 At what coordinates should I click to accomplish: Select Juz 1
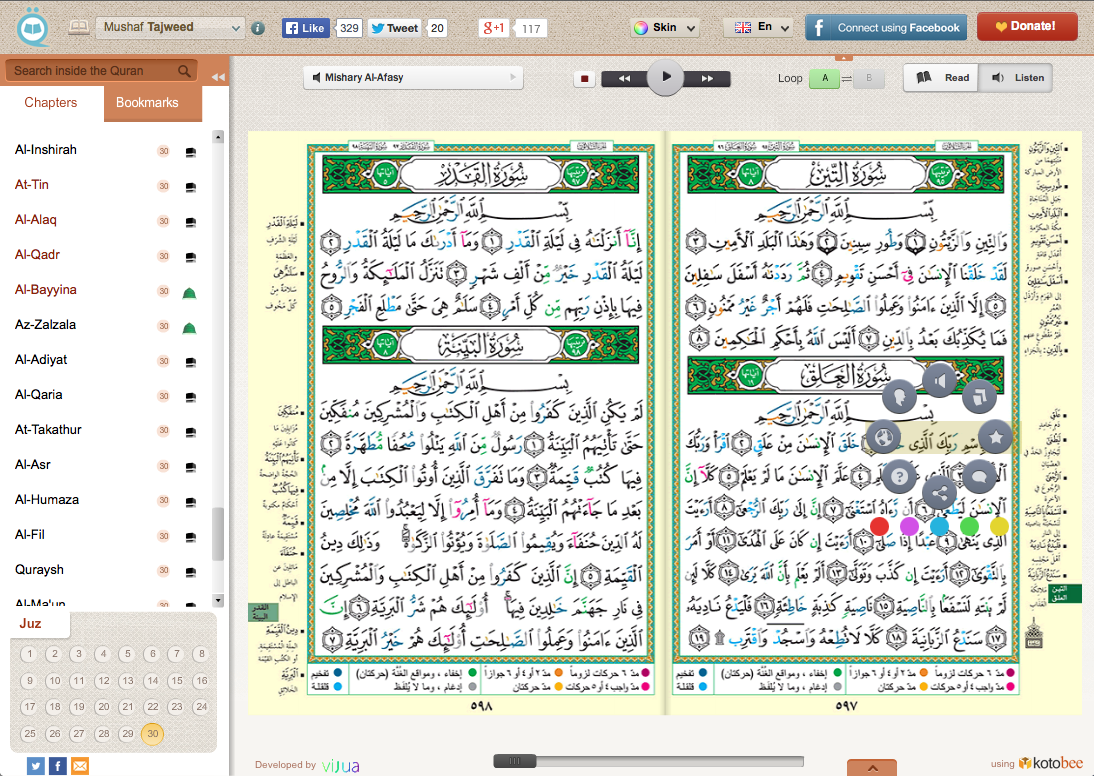point(29,655)
